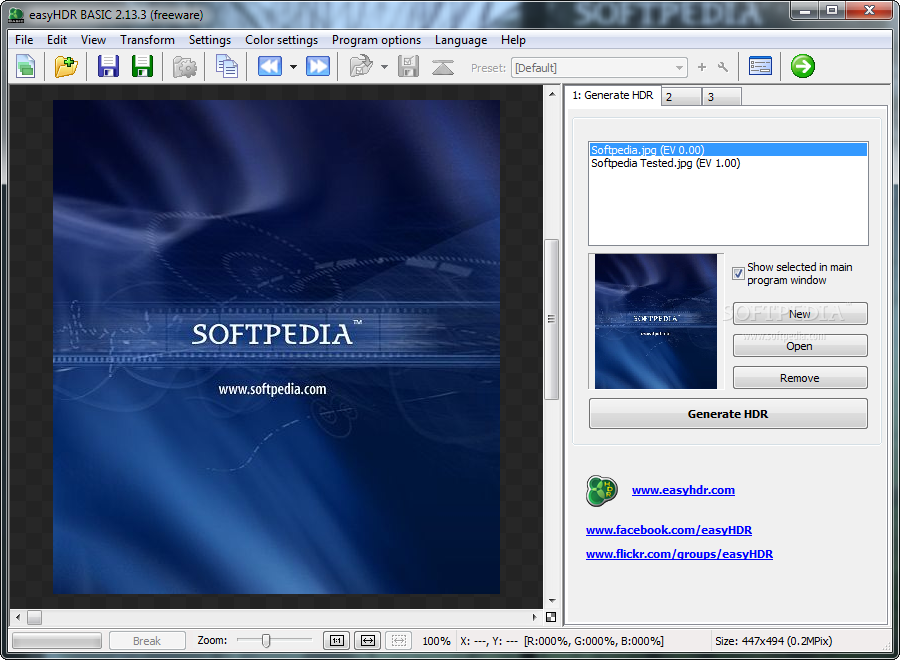Open the Help menu
The height and width of the screenshot is (660, 900).
tap(513, 40)
